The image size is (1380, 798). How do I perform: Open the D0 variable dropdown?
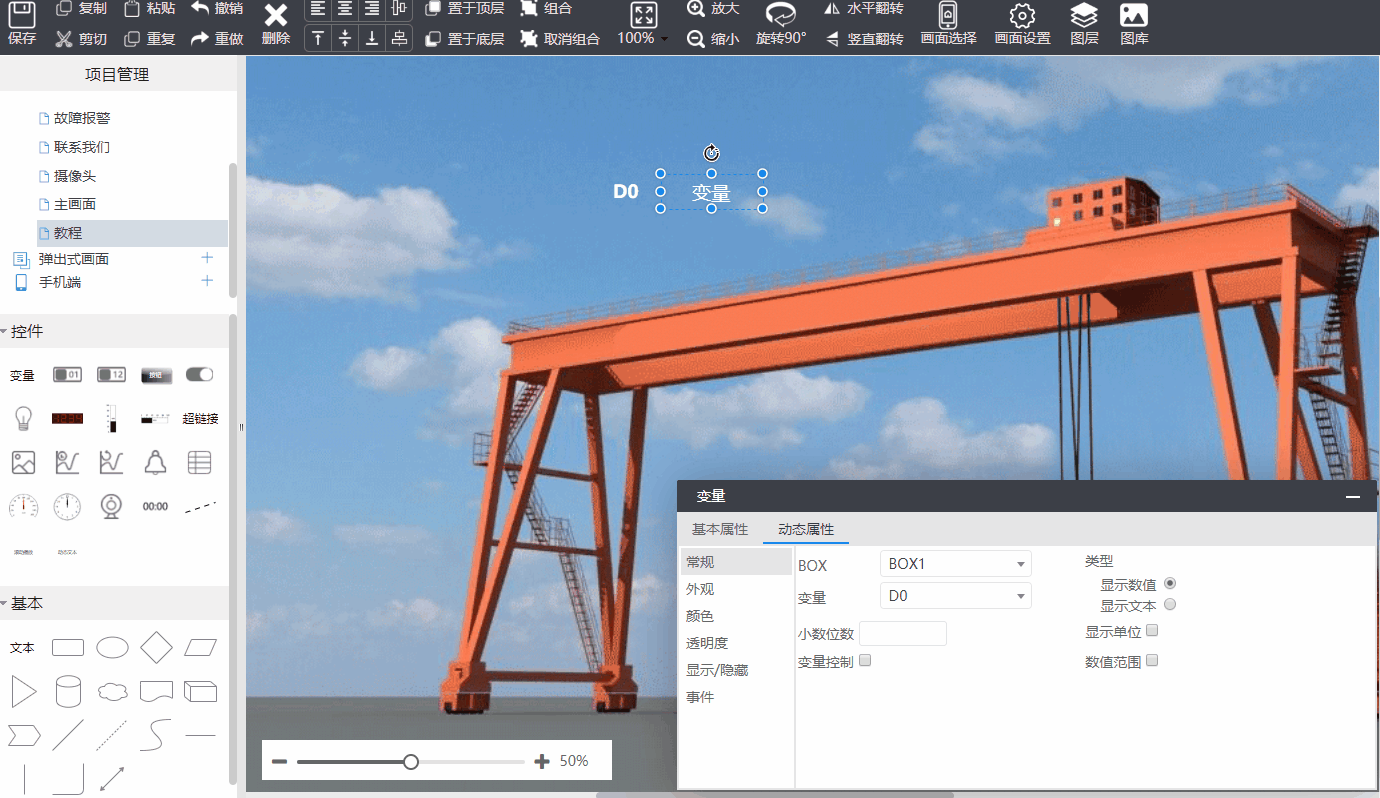955,596
